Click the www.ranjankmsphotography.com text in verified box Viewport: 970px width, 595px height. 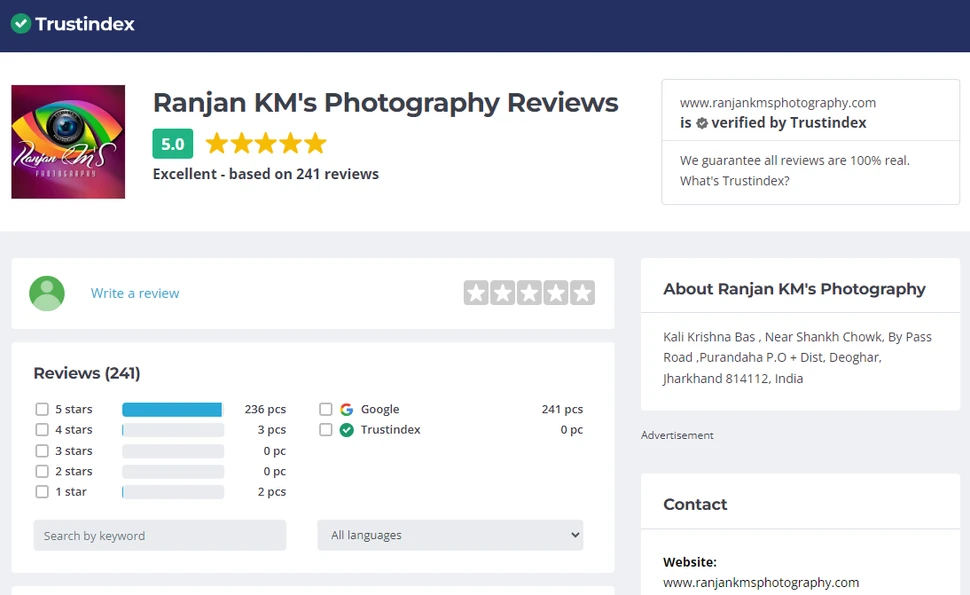pos(778,103)
